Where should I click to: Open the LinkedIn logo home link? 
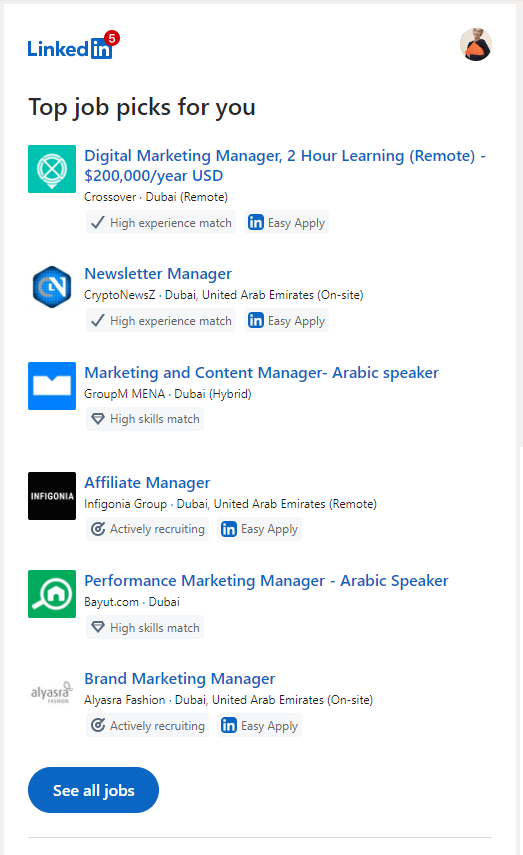tap(70, 48)
